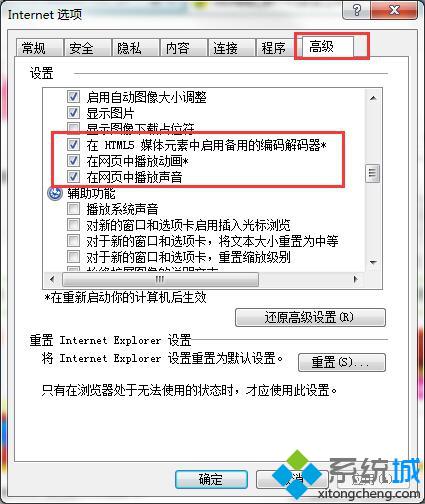Select the 连接 tab
The width and height of the screenshot is (425, 504).
[225, 48]
